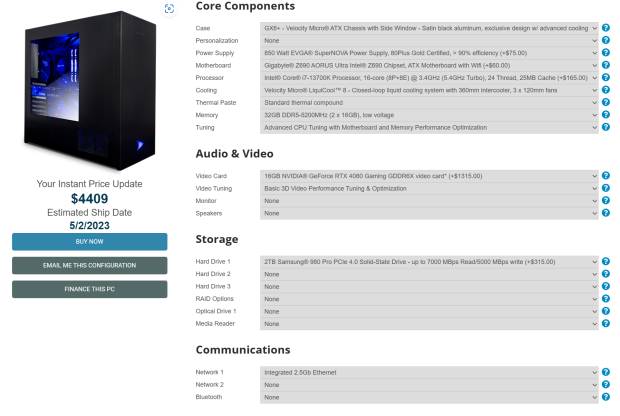Click the Hard Drive 1 help icon
Screen dimensions: 620x416
pos(605,261)
